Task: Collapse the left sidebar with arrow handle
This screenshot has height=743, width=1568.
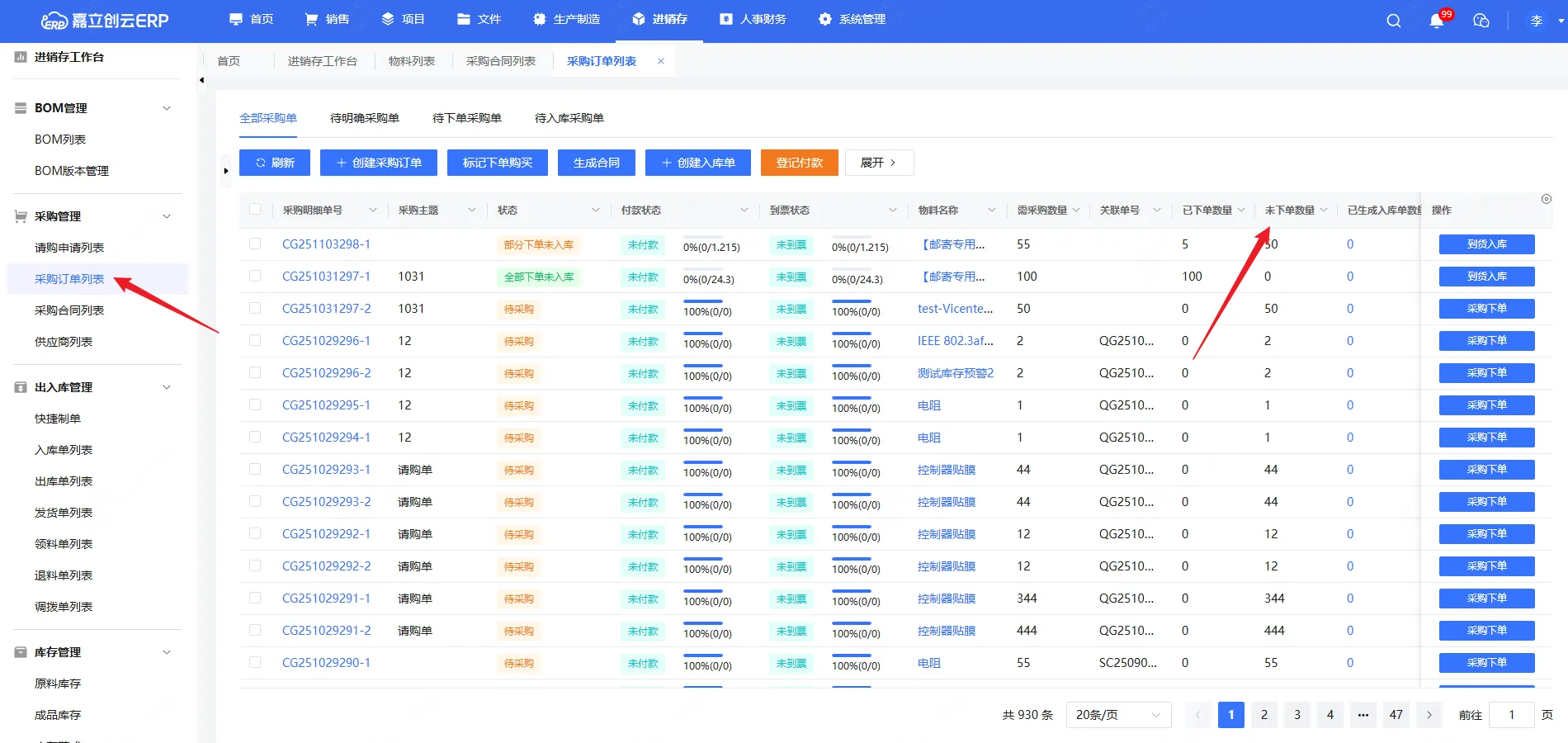Action: [x=201, y=80]
